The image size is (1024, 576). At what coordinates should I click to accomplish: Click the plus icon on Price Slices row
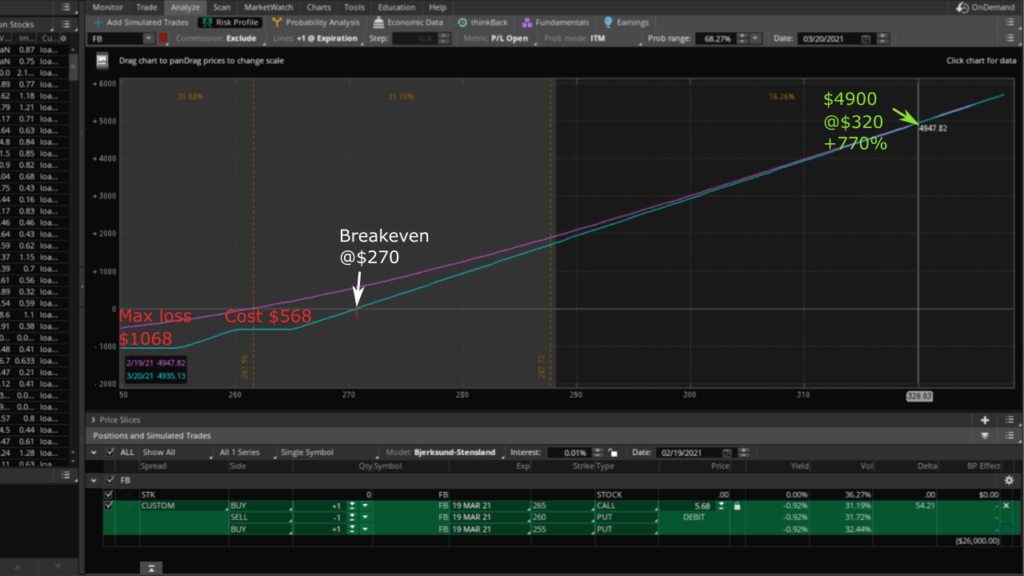[x=985, y=420]
